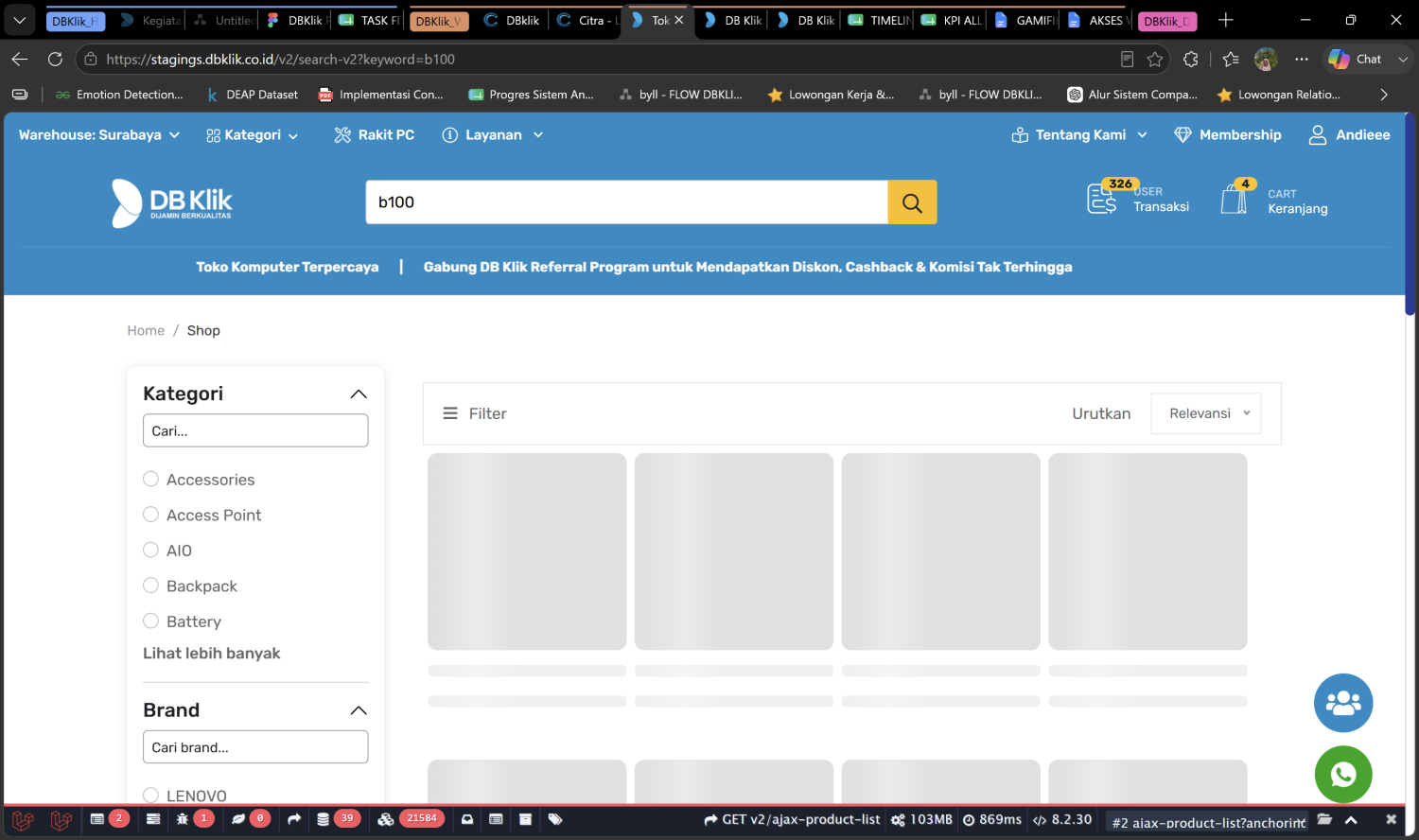The height and width of the screenshot is (840, 1419).
Task: Open the DEAP Dataset bookmark
Action: 252,95
